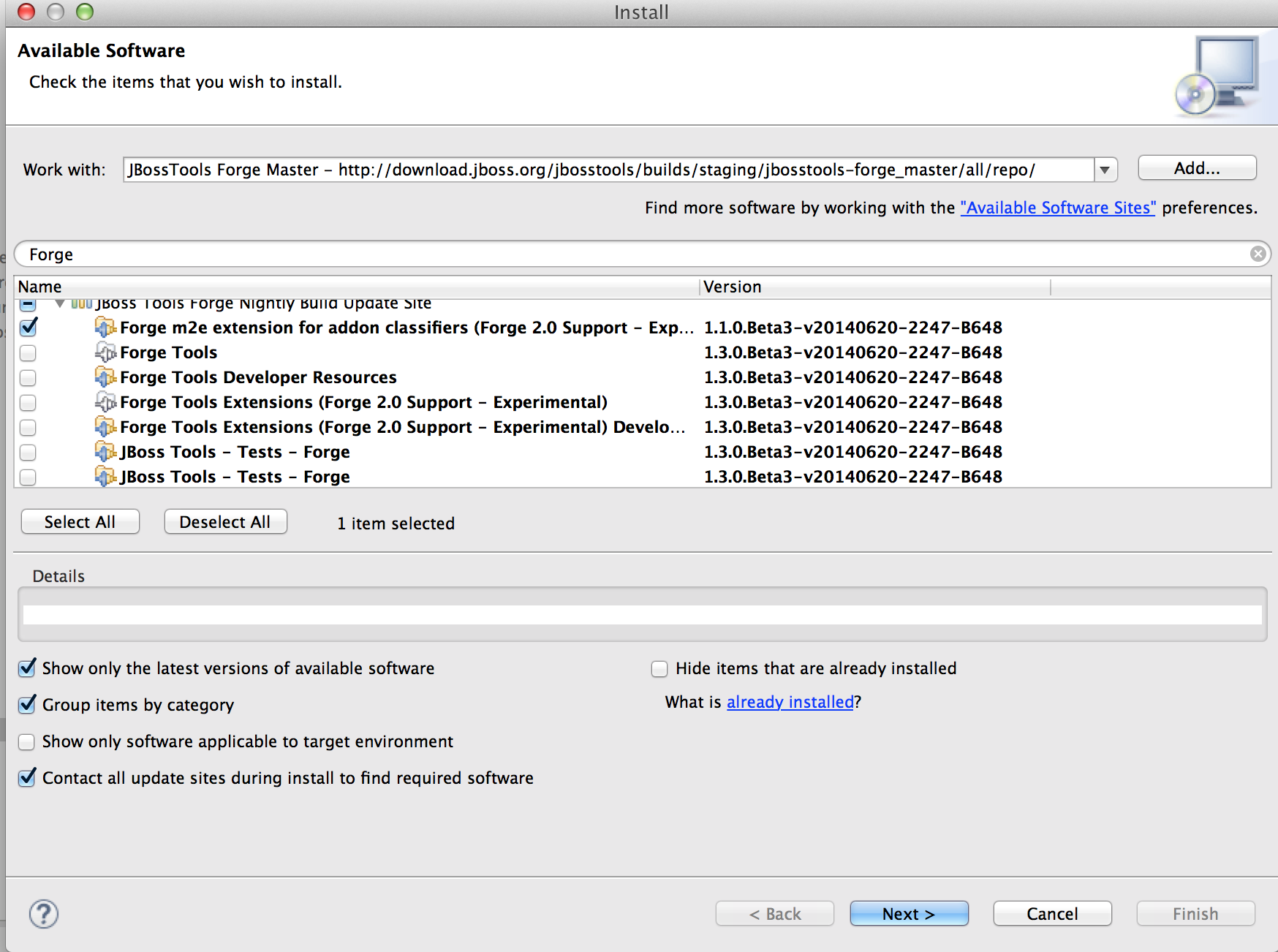Image resolution: width=1278 pixels, height=952 pixels.
Task: Click the red close window button
Action: (26, 12)
